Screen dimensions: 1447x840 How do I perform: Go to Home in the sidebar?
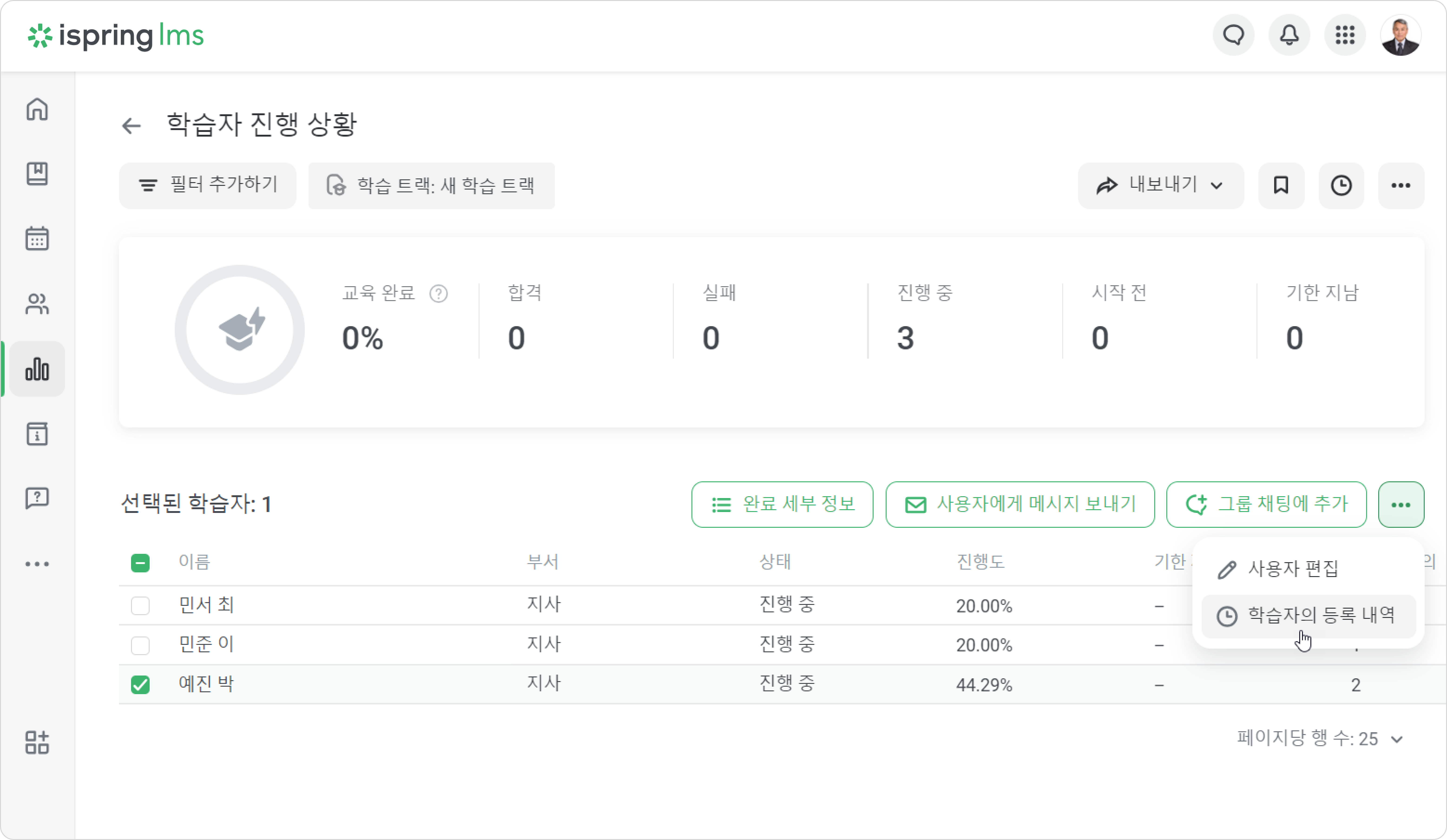pyautogui.click(x=37, y=109)
